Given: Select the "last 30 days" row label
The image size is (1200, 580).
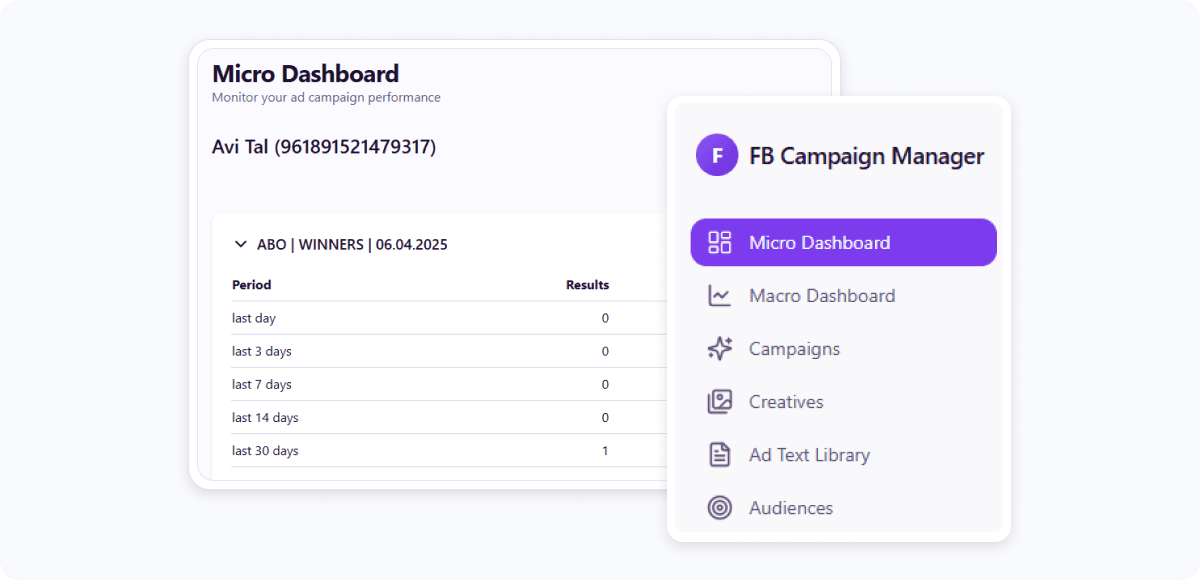Looking at the screenshot, I should (265, 451).
